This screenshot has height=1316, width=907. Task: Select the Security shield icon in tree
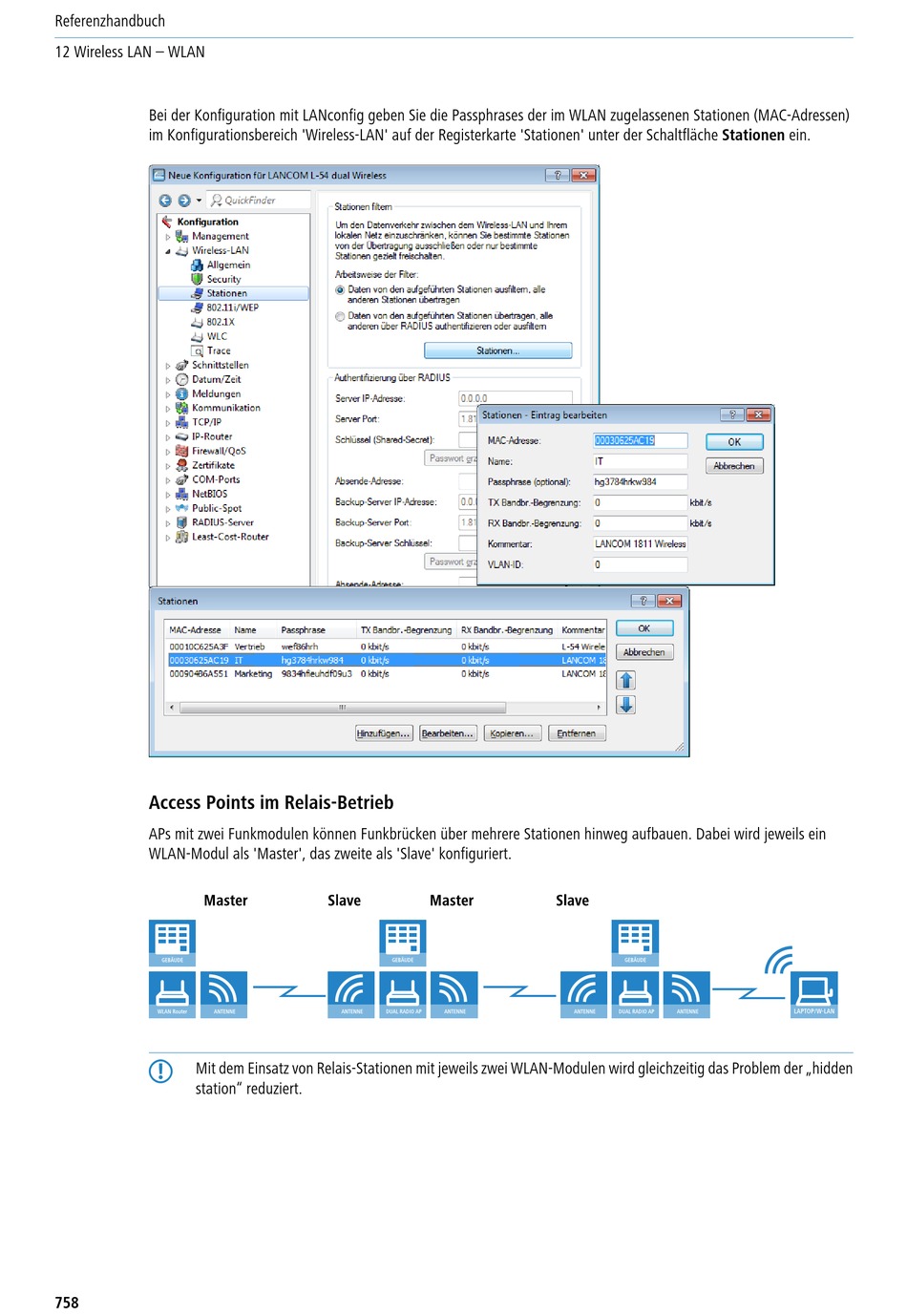pyautogui.click(x=198, y=279)
